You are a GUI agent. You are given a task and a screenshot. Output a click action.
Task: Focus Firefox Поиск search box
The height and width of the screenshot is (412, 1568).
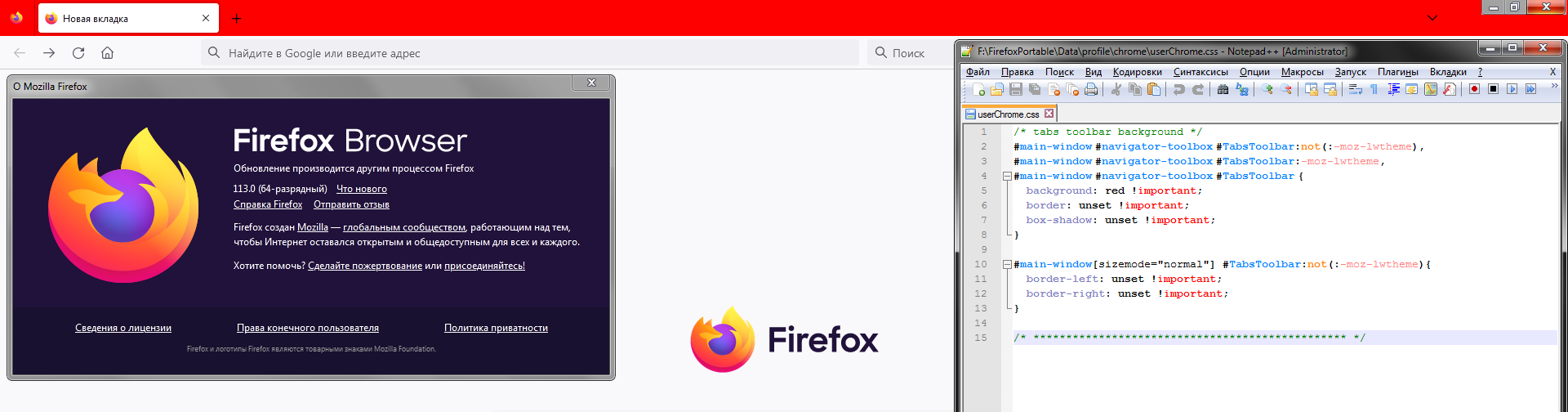(909, 53)
